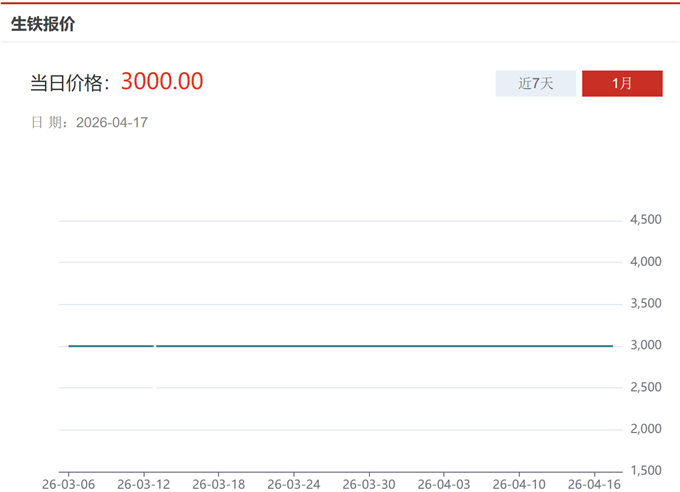This screenshot has width=680, height=492.
Task: Click the 26-03-06 x-axis label
Action: click(x=69, y=483)
